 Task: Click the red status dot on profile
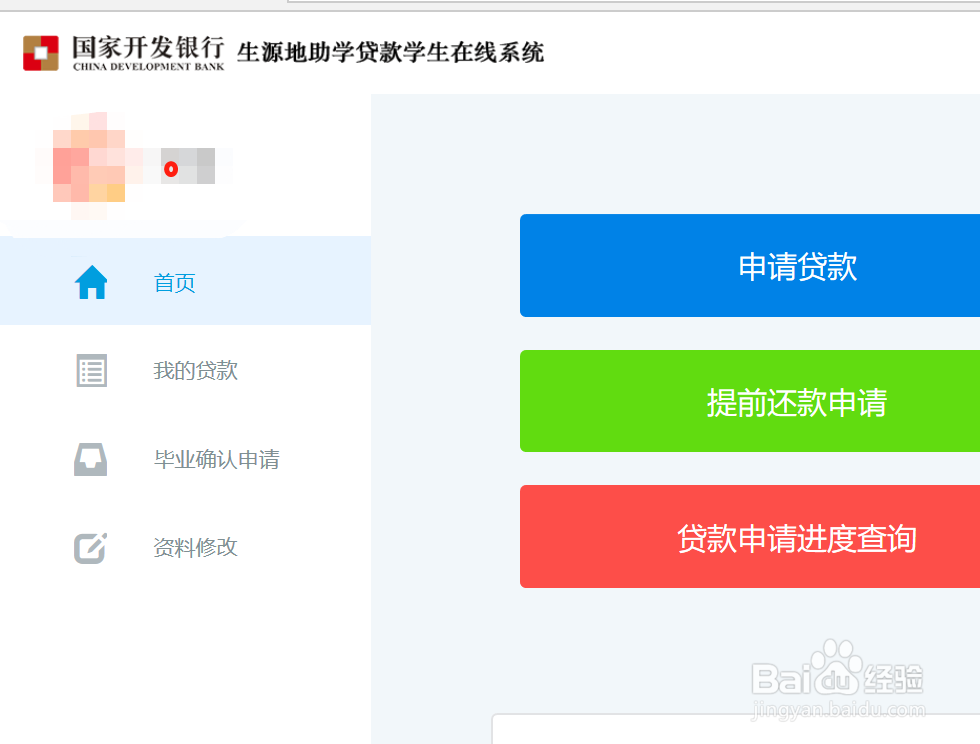click(x=171, y=168)
